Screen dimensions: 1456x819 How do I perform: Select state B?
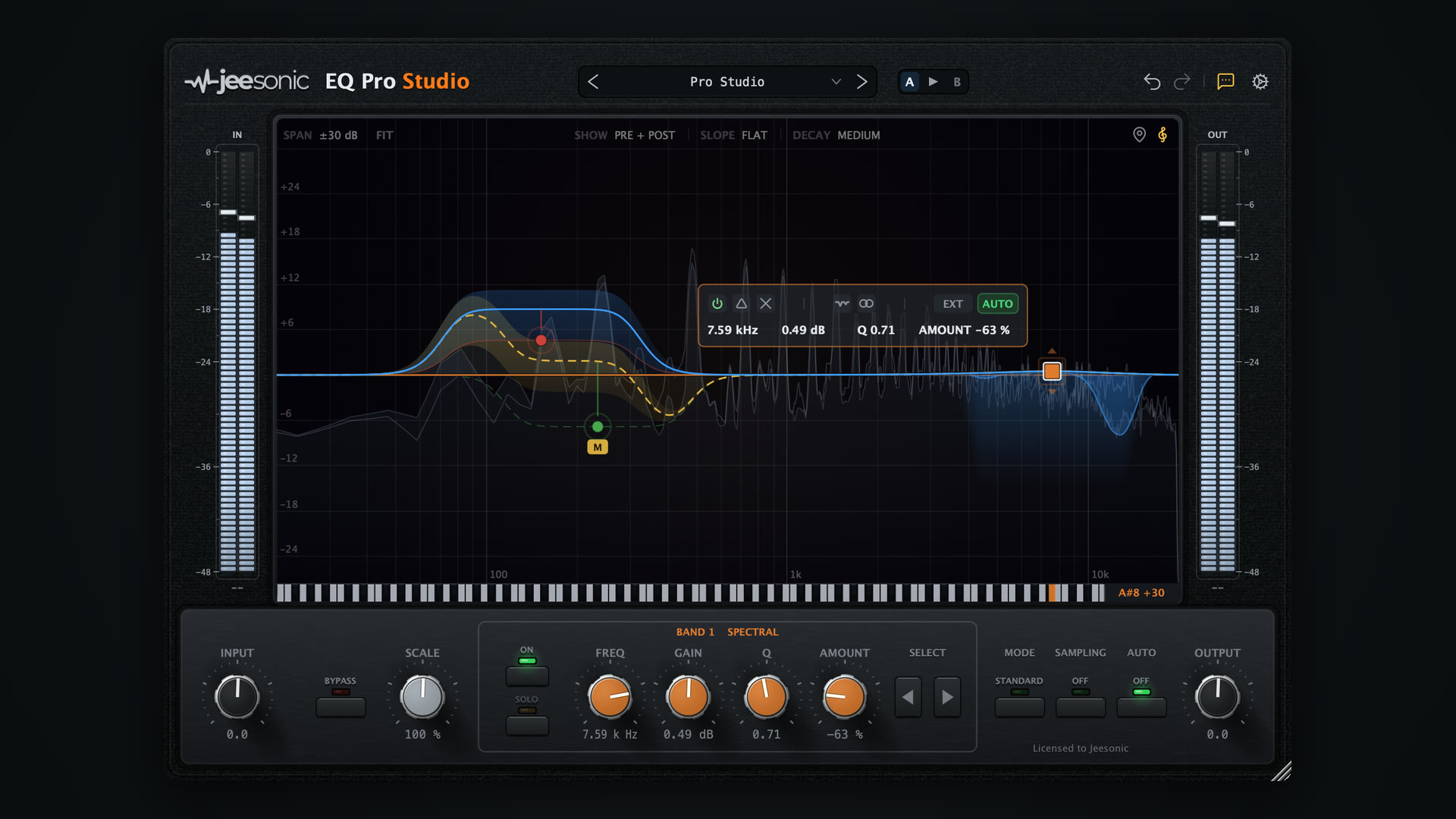pos(957,82)
